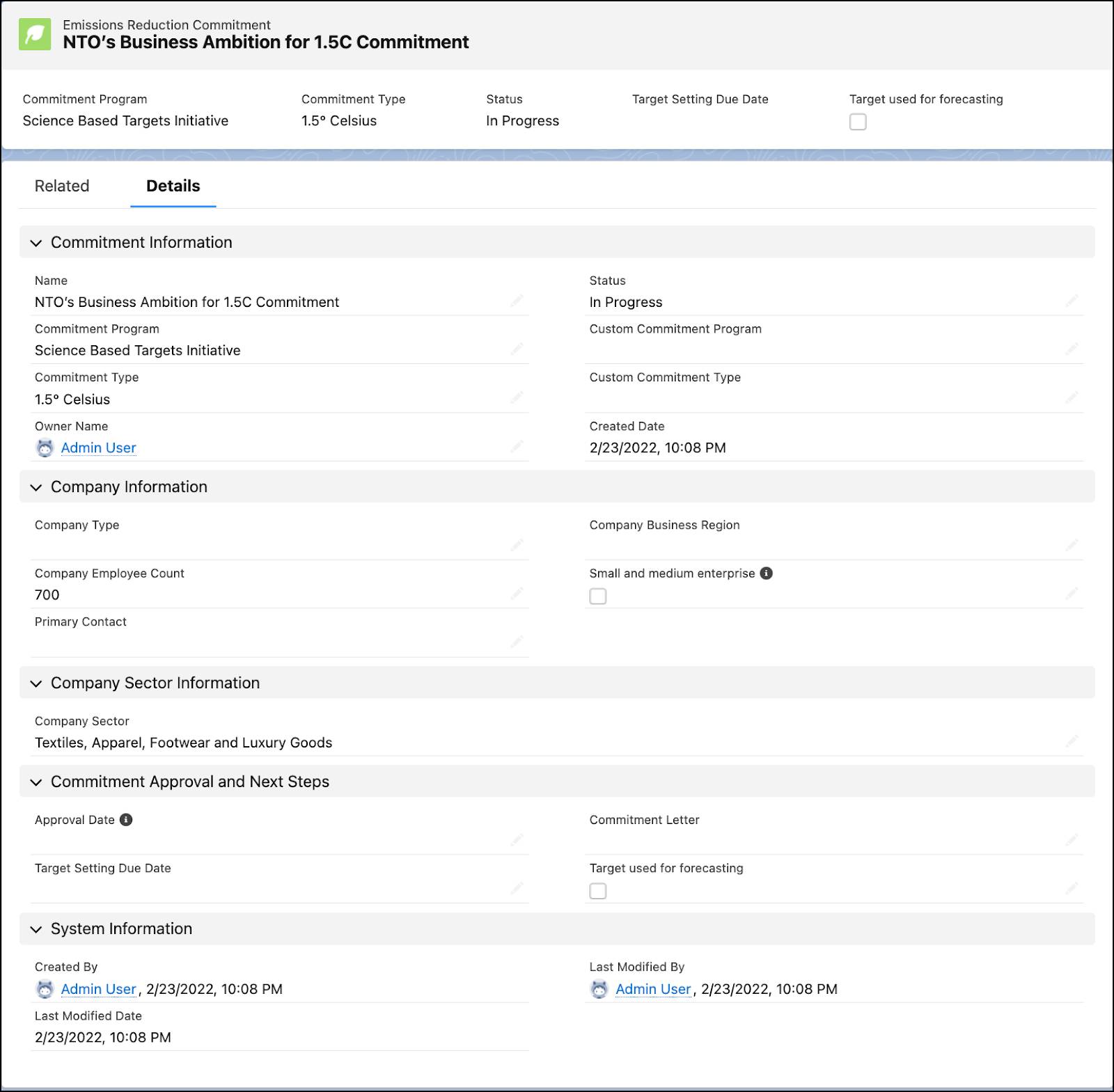The width and height of the screenshot is (1114, 1092).
Task: Edit the Primary Contact pencil icon
Action: click(x=517, y=642)
